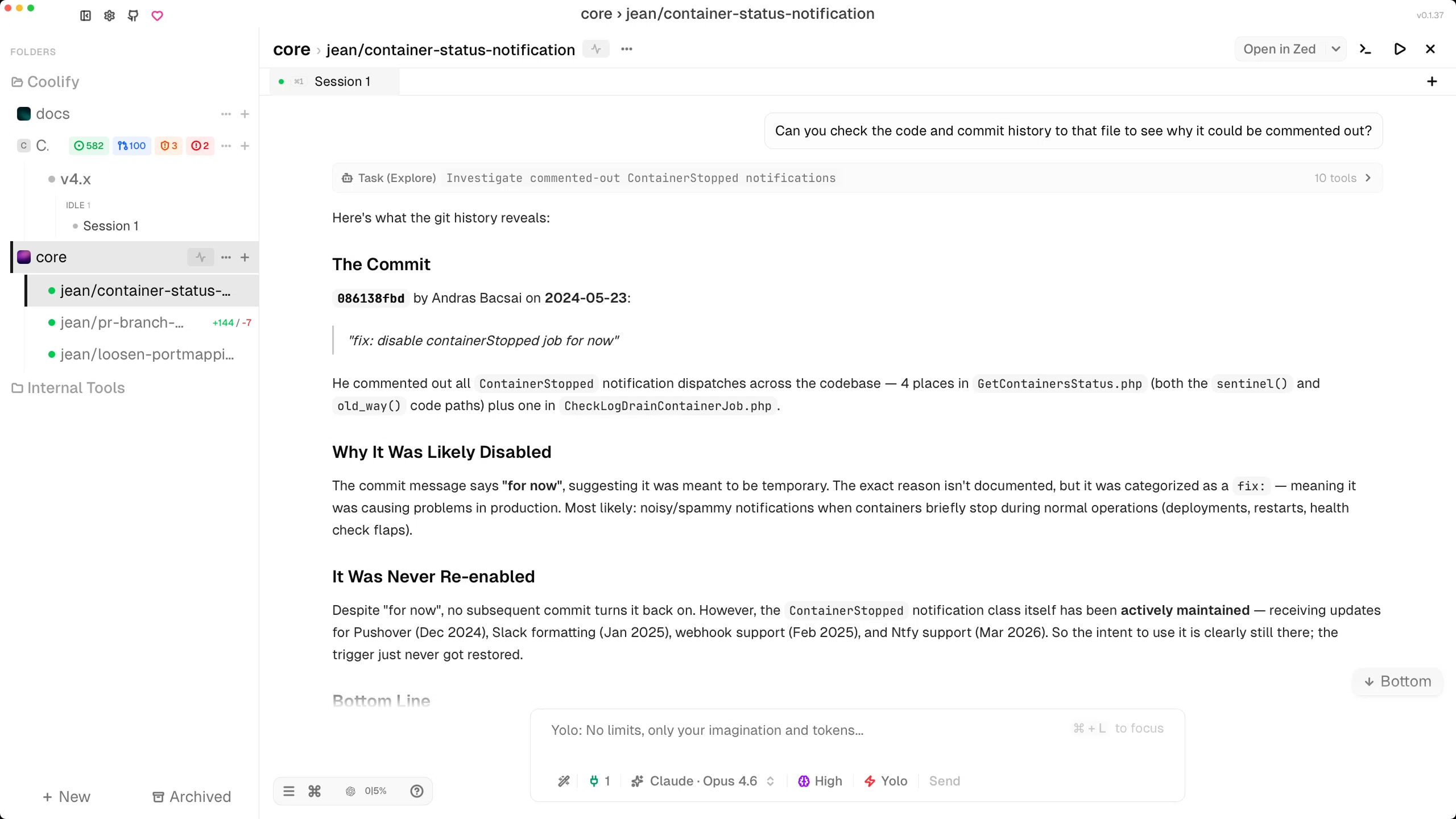This screenshot has width=1456, height=819.
Task: Click the purple core project color swatch
Action: pyautogui.click(x=23, y=257)
